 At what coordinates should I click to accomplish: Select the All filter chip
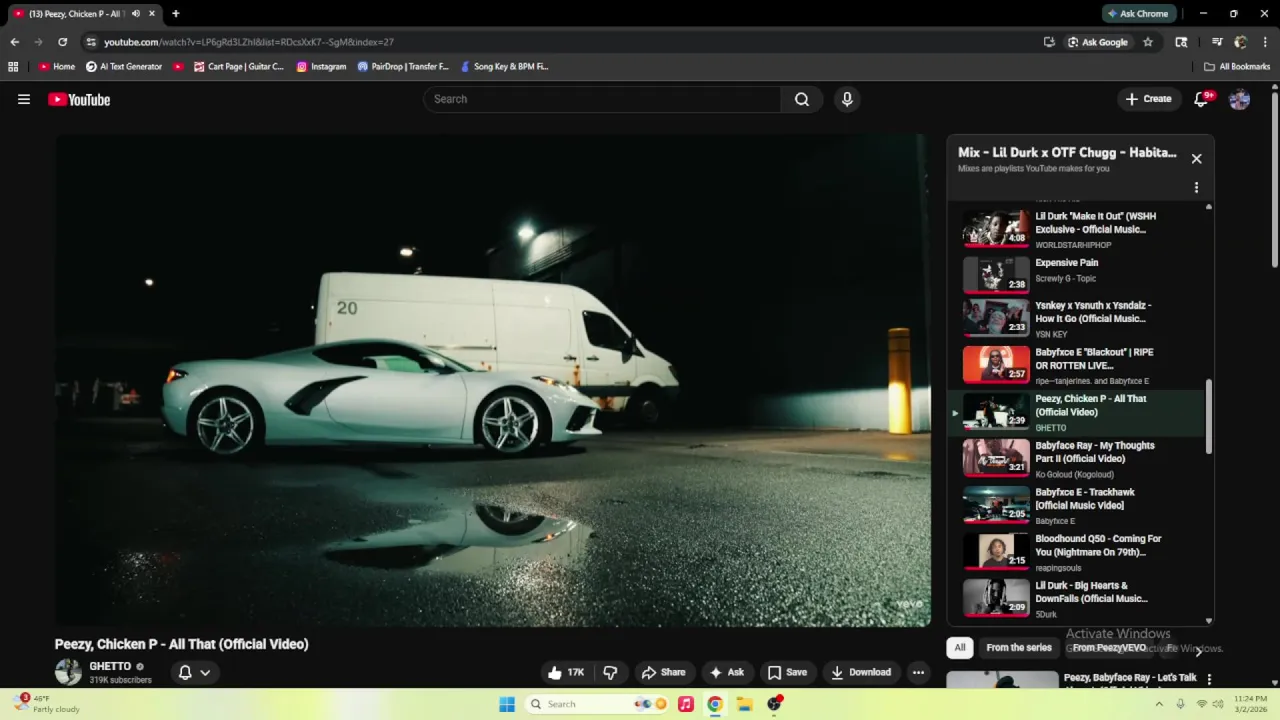960,648
